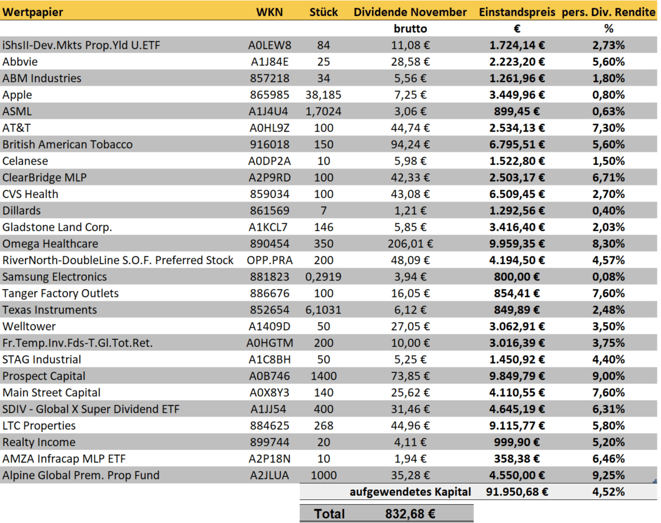Click Samsung Electronics Stück value 0,2919
Viewport: 661px width, 523px height.
tap(323, 276)
